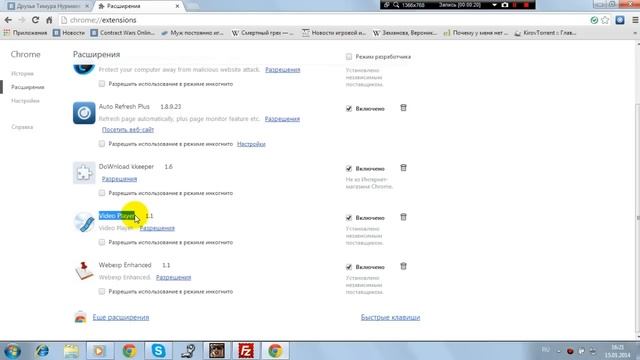Image resolution: width=640 pixels, height=360 pixels.
Task: Open the Быстрые клавиши link
Action: tap(390, 317)
